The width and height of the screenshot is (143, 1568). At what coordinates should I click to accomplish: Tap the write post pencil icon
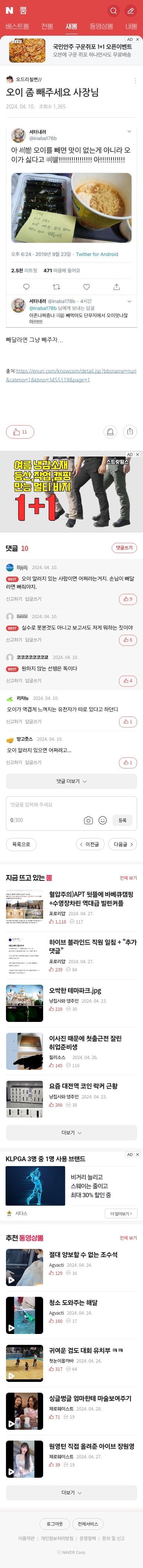pos(130,11)
